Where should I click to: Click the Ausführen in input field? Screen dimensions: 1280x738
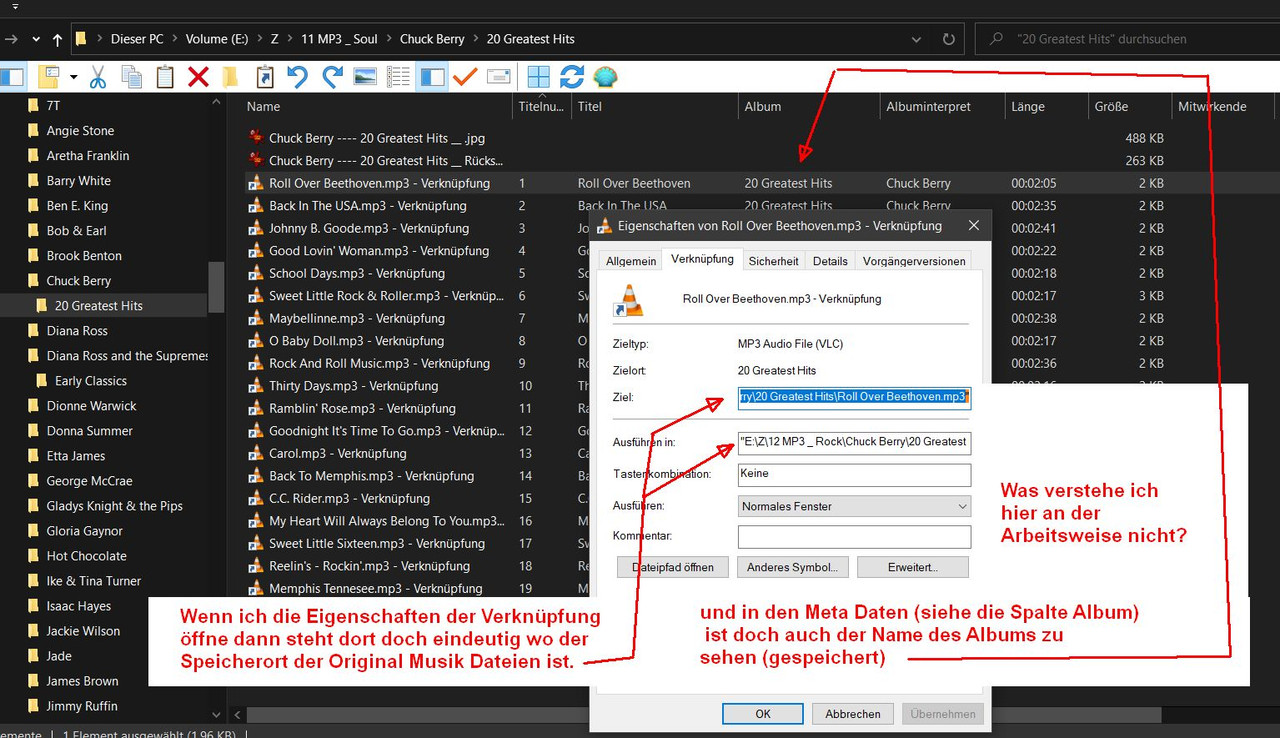click(854, 442)
